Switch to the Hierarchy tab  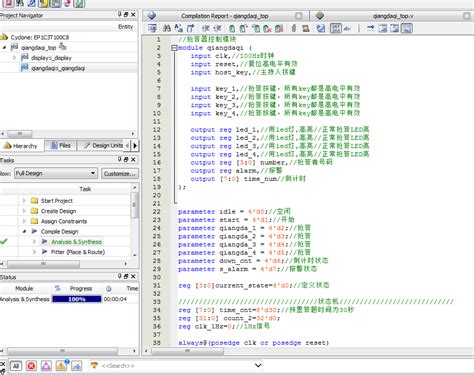click(21, 146)
